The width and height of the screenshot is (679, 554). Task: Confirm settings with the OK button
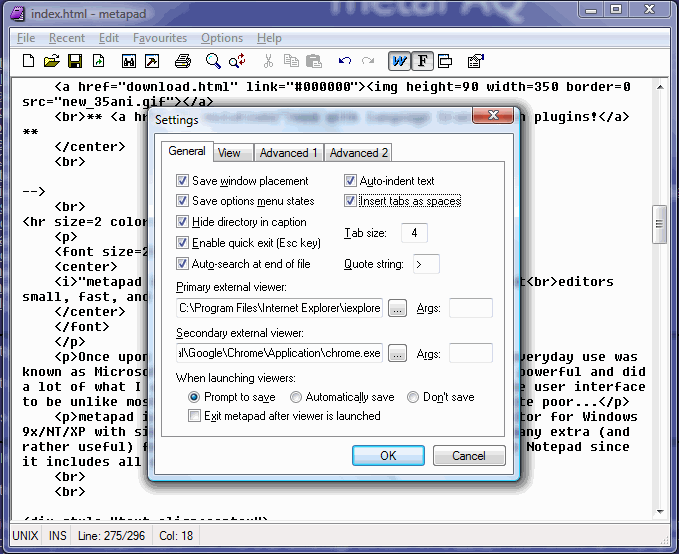pyautogui.click(x=388, y=456)
